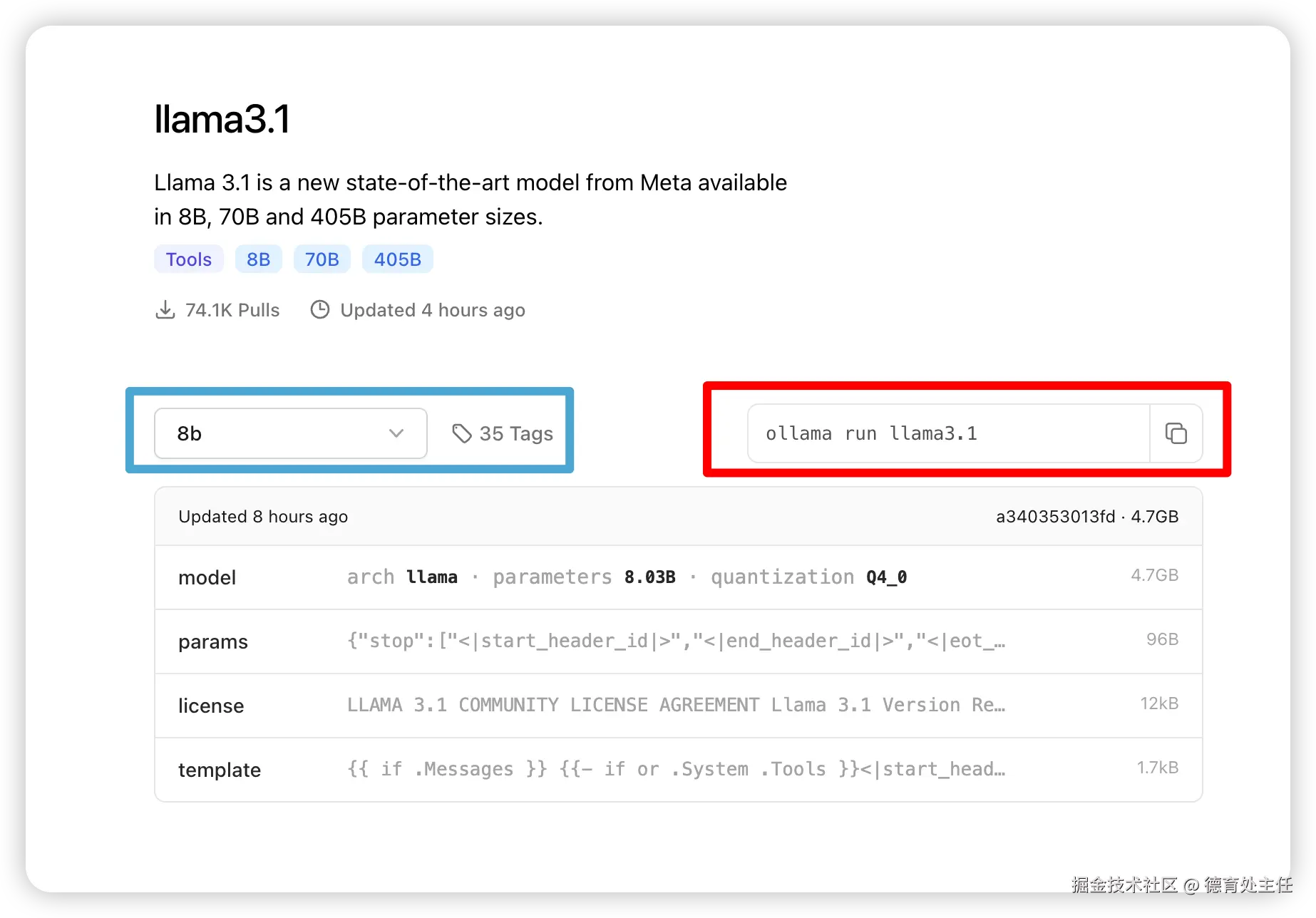Click the ollama run llama3.1 command field
This screenshot has width=1316, height=918.
(x=947, y=433)
